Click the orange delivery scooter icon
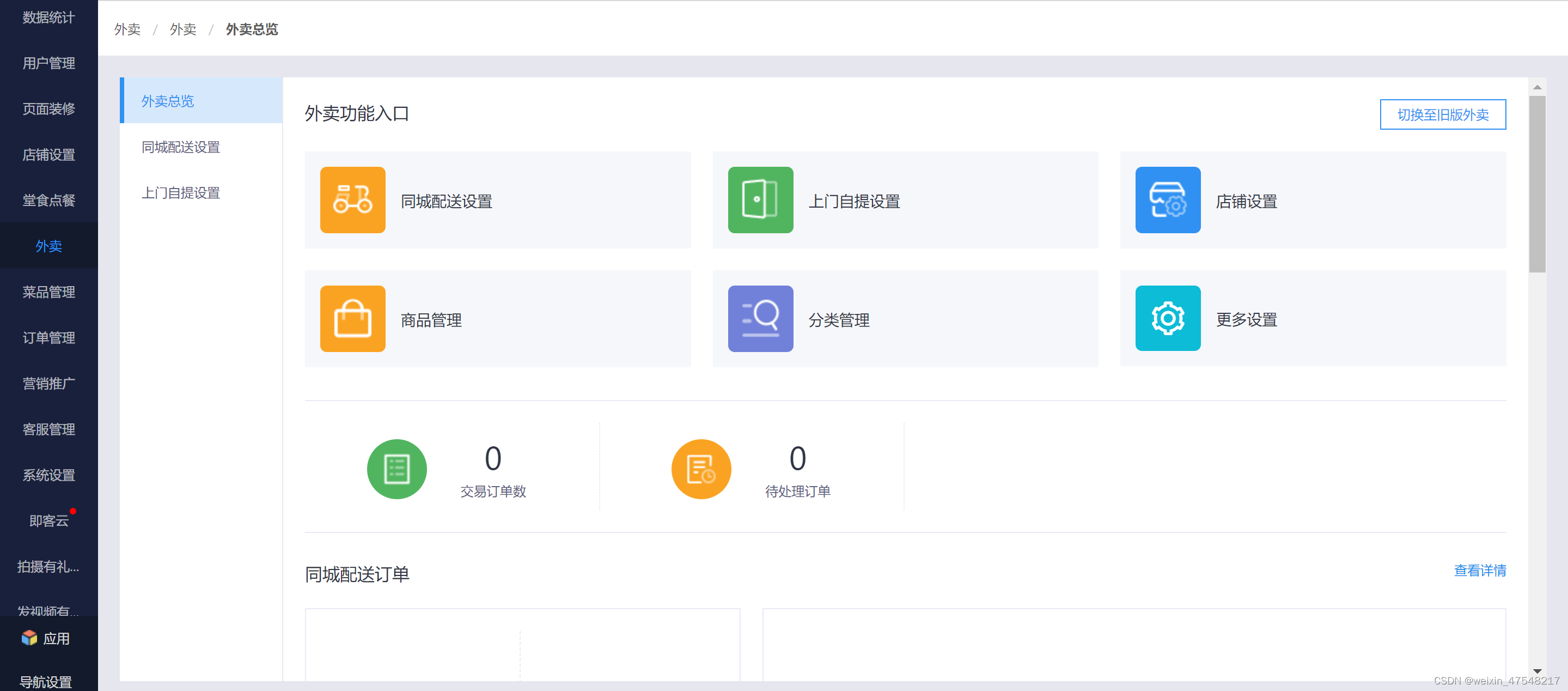Image resolution: width=1568 pixels, height=691 pixels. [352, 199]
